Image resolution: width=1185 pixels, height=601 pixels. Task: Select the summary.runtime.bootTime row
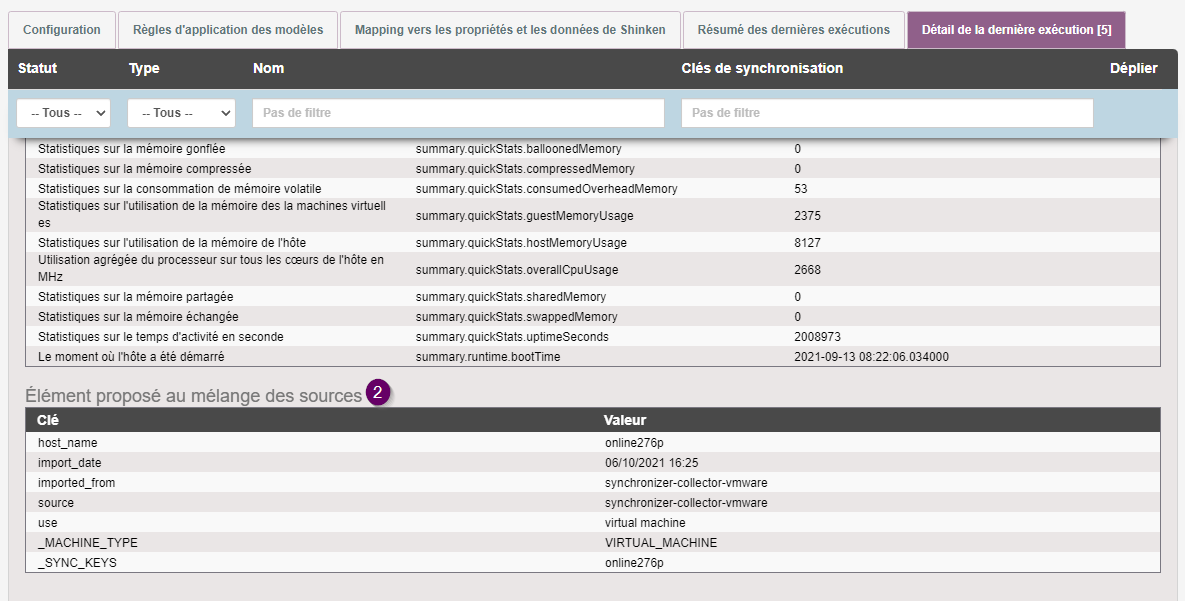point(487,357)
